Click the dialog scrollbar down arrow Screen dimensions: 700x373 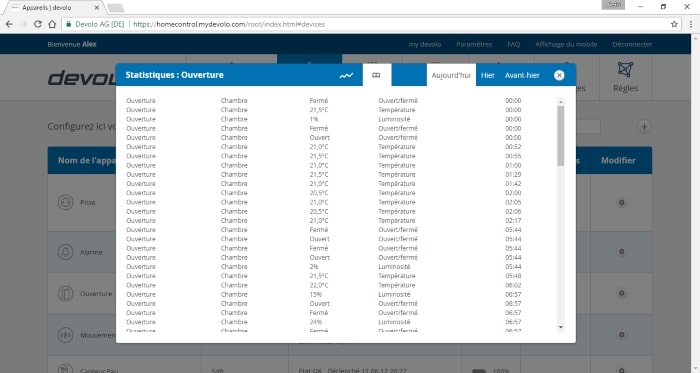[561, 327]
